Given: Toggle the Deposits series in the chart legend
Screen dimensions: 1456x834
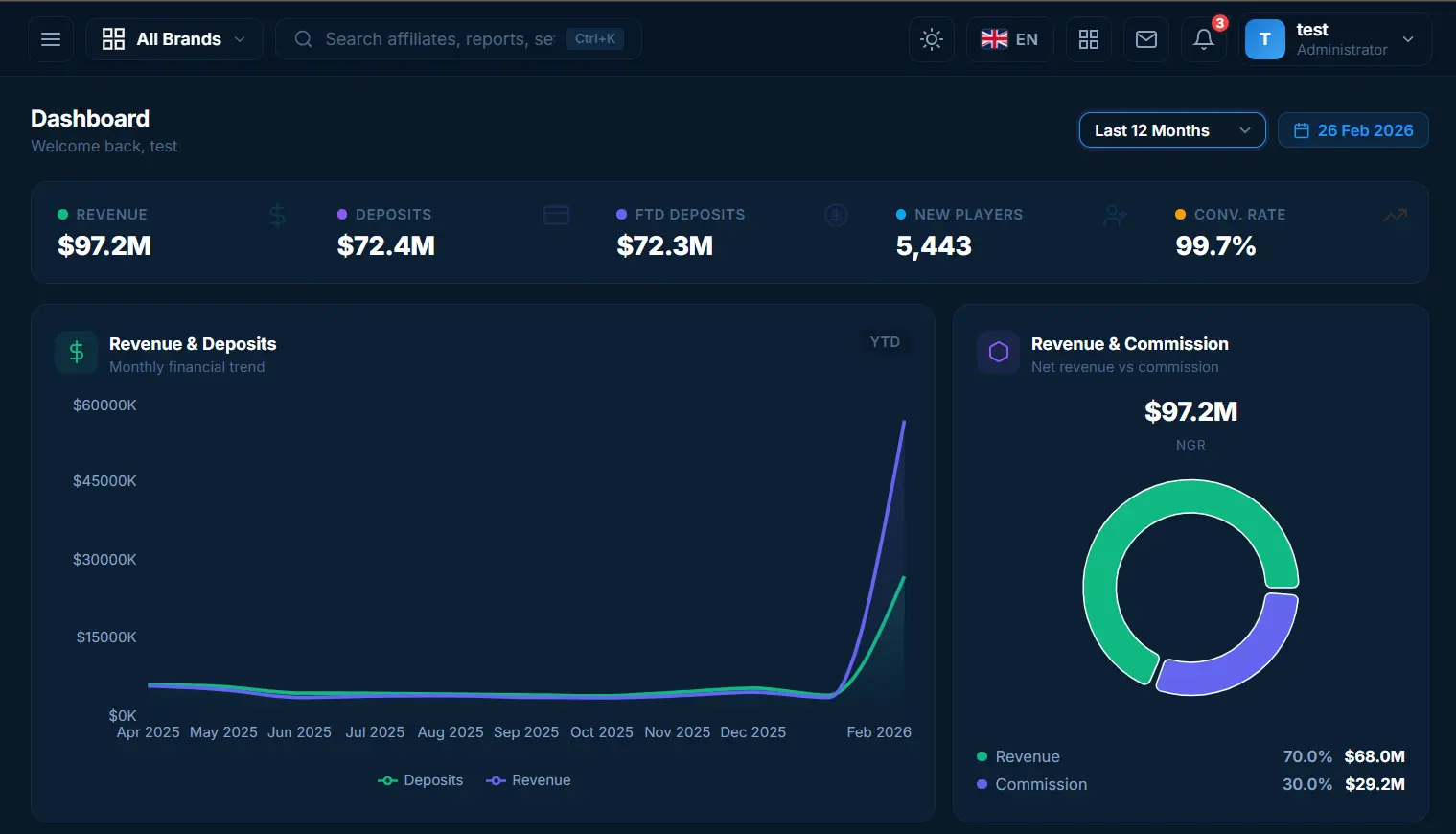Looking at the screenshot, I should click(422, 779).
